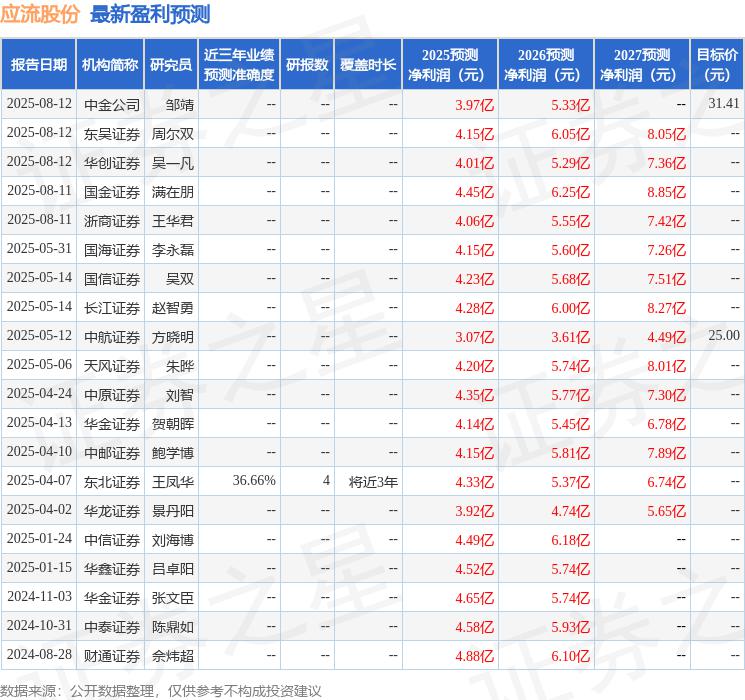Click the 东吴证券 institution cell
The image size is (745, 700).
tap(112, 134)
